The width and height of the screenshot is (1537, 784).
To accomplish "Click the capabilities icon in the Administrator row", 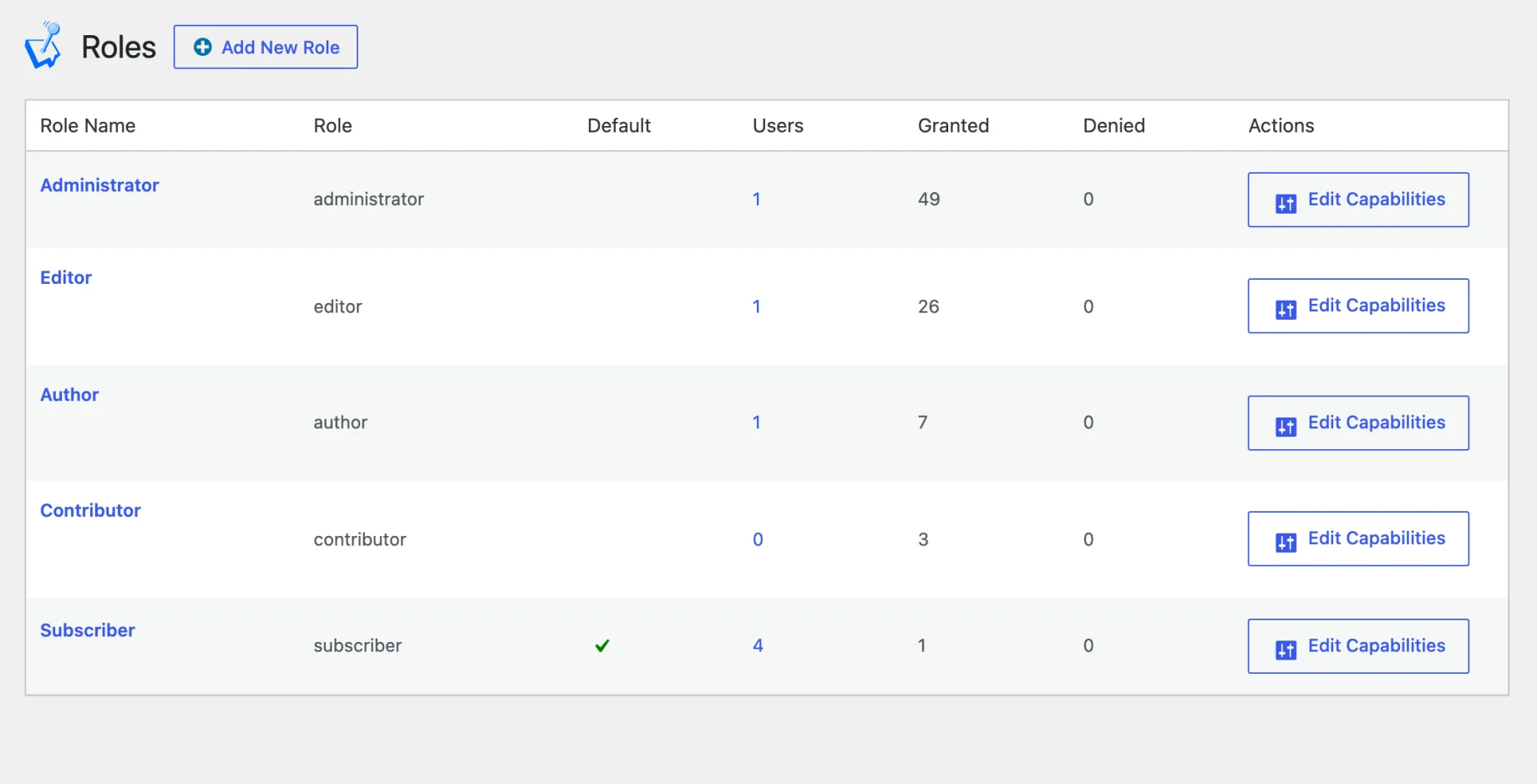I will pyautogui.click(x=1286, y=204).
